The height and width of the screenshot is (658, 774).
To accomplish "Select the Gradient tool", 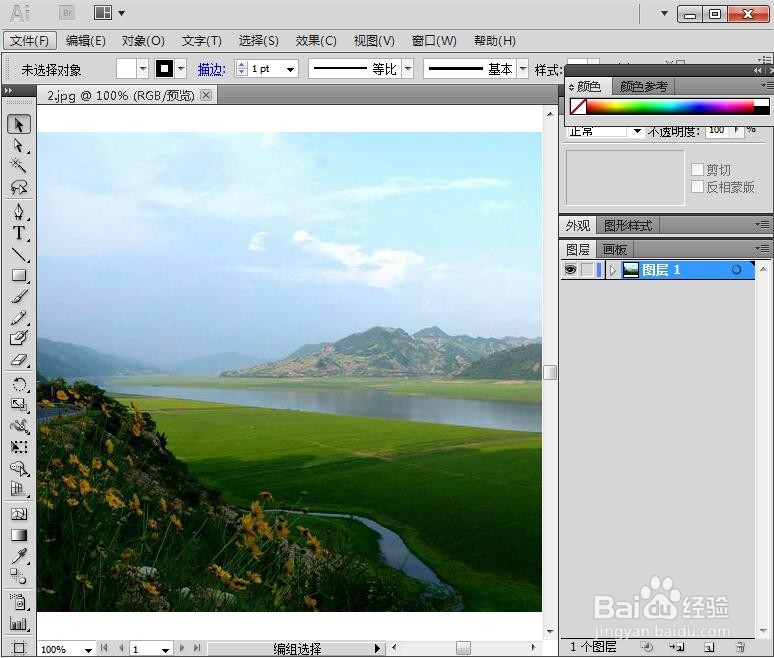I will (x=19, y=535).
